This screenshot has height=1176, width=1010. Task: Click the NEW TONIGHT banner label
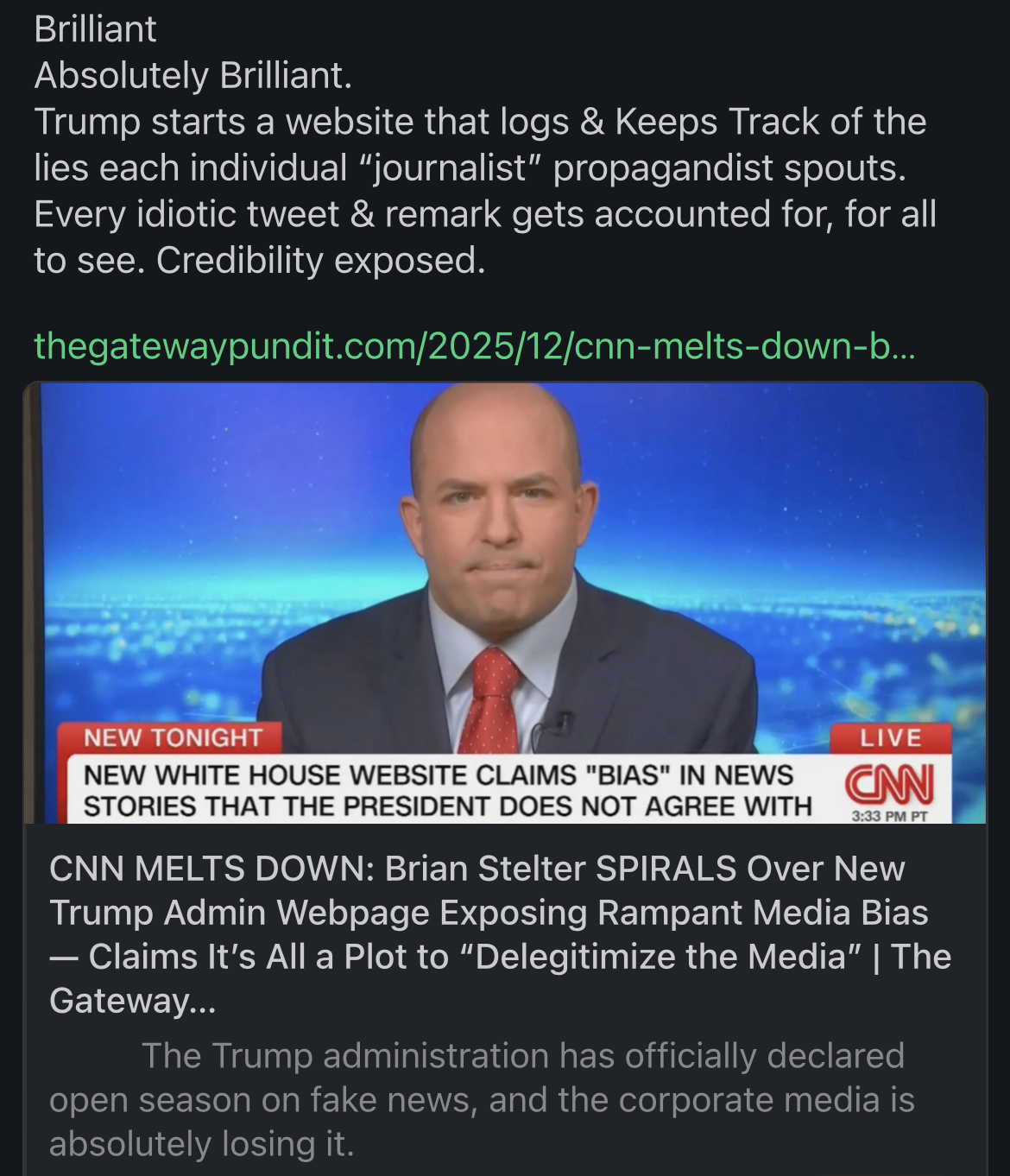pyautogui.click(x=172, y=738)
